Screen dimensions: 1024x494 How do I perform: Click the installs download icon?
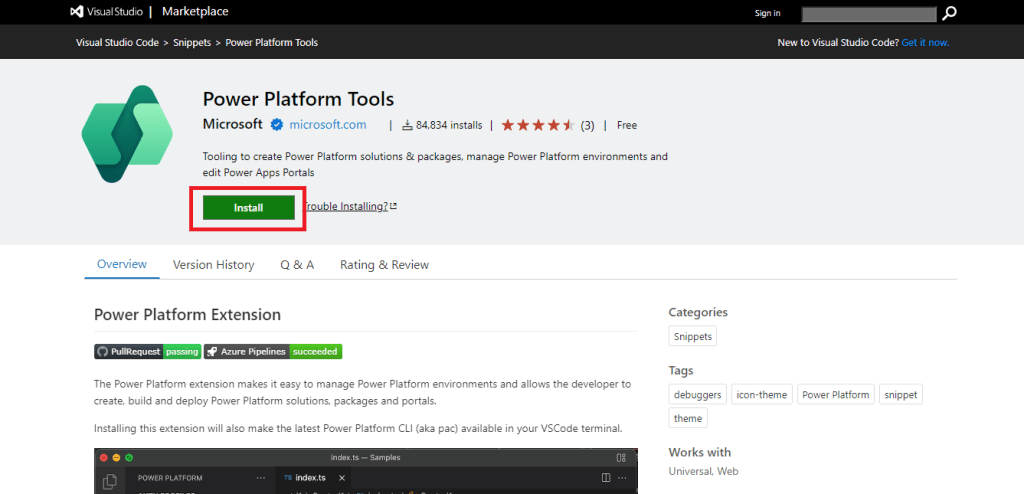[x=407, y=126]
